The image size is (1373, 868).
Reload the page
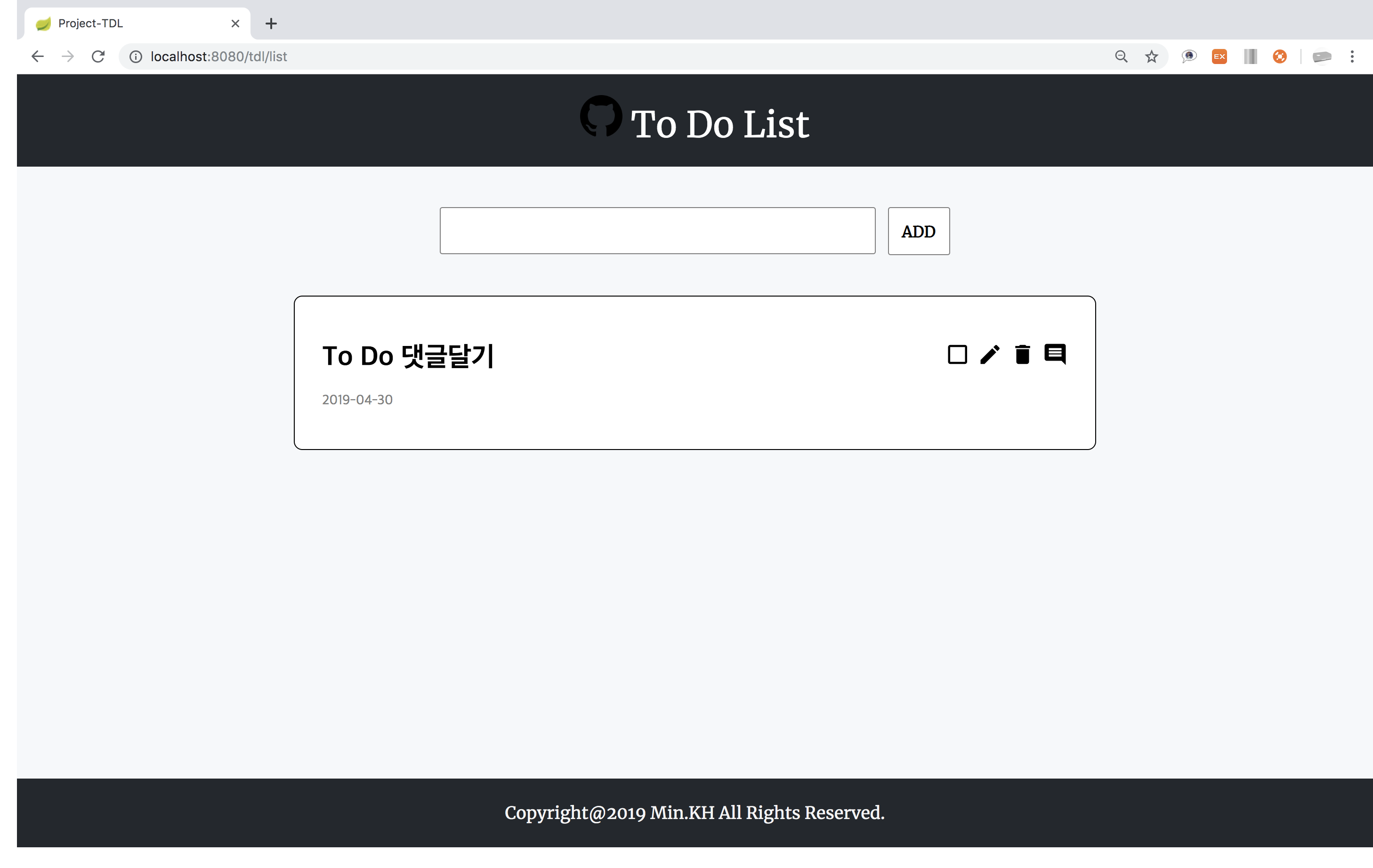point(98,56)
